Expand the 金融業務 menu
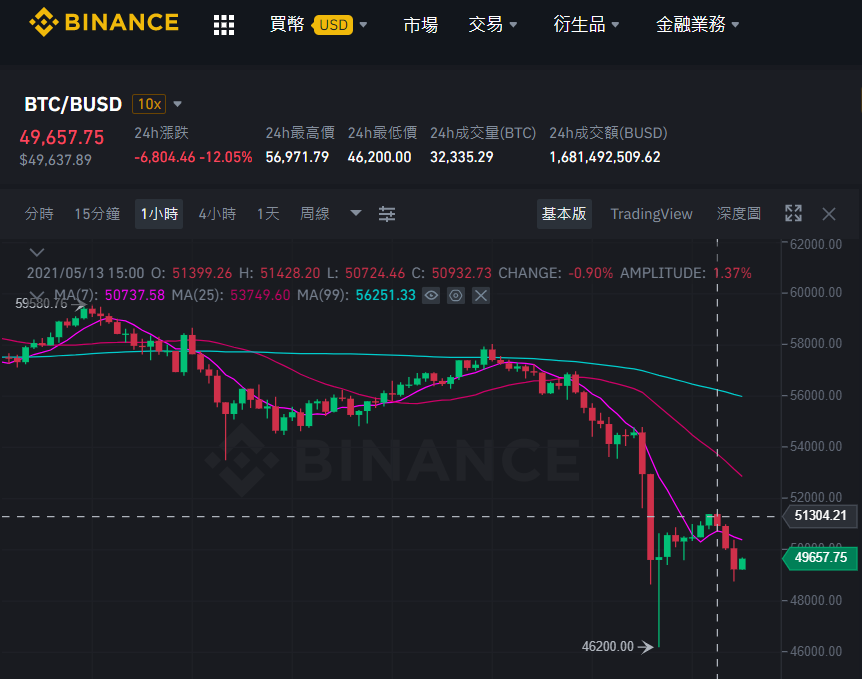 point(697,25)
